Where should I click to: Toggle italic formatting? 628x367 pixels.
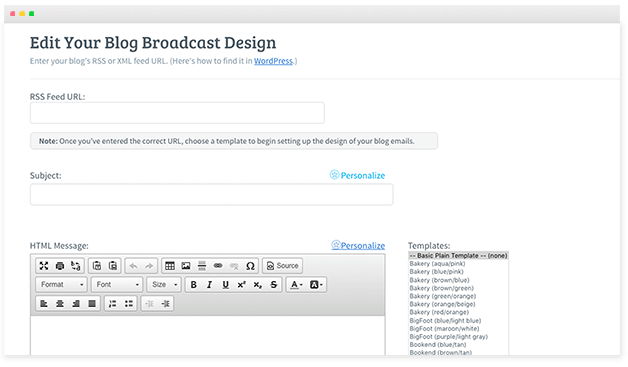click(209, 284)
